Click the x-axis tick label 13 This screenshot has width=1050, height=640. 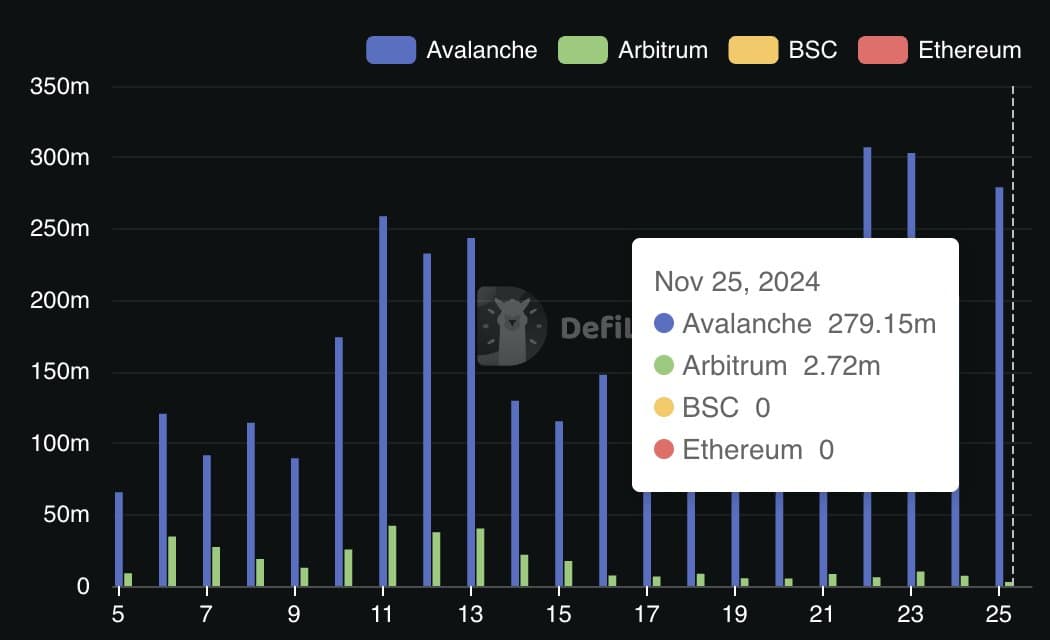470,614
